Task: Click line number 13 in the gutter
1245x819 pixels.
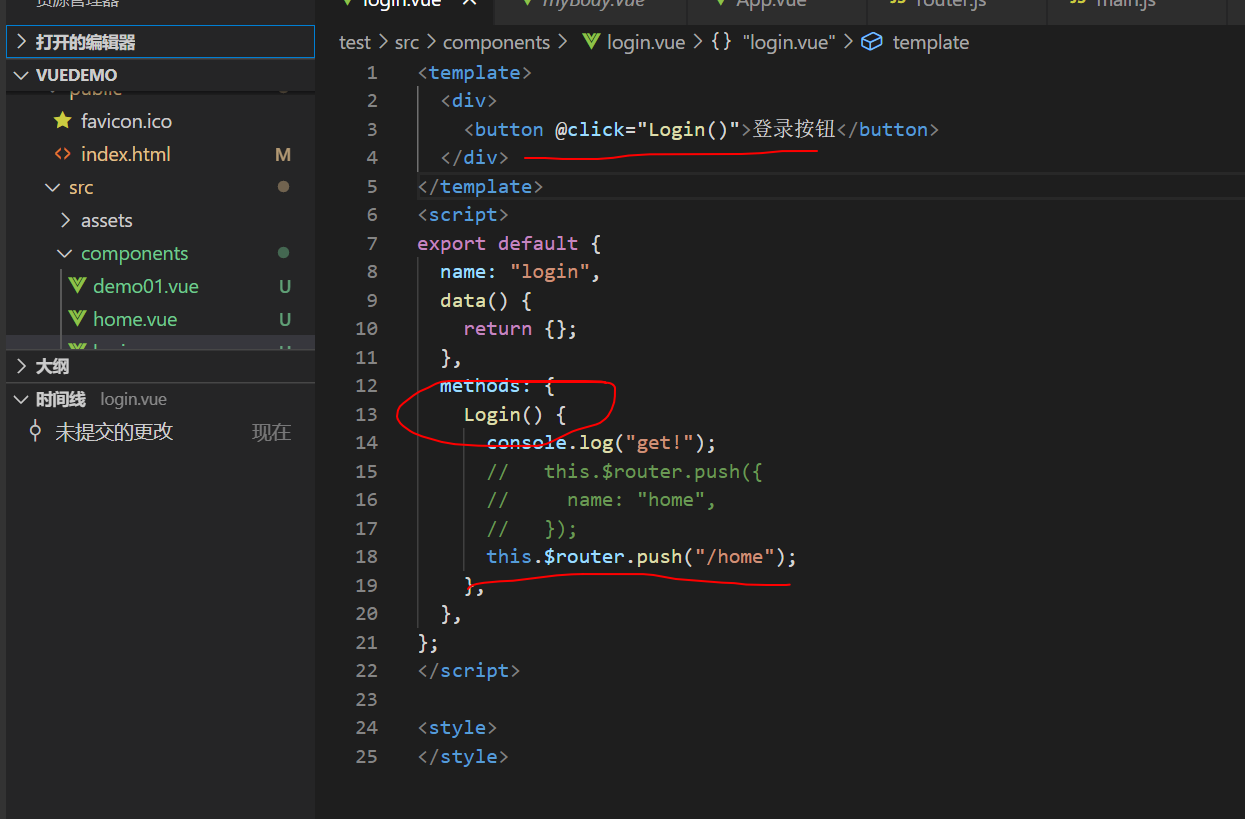Action: (366, 414)
